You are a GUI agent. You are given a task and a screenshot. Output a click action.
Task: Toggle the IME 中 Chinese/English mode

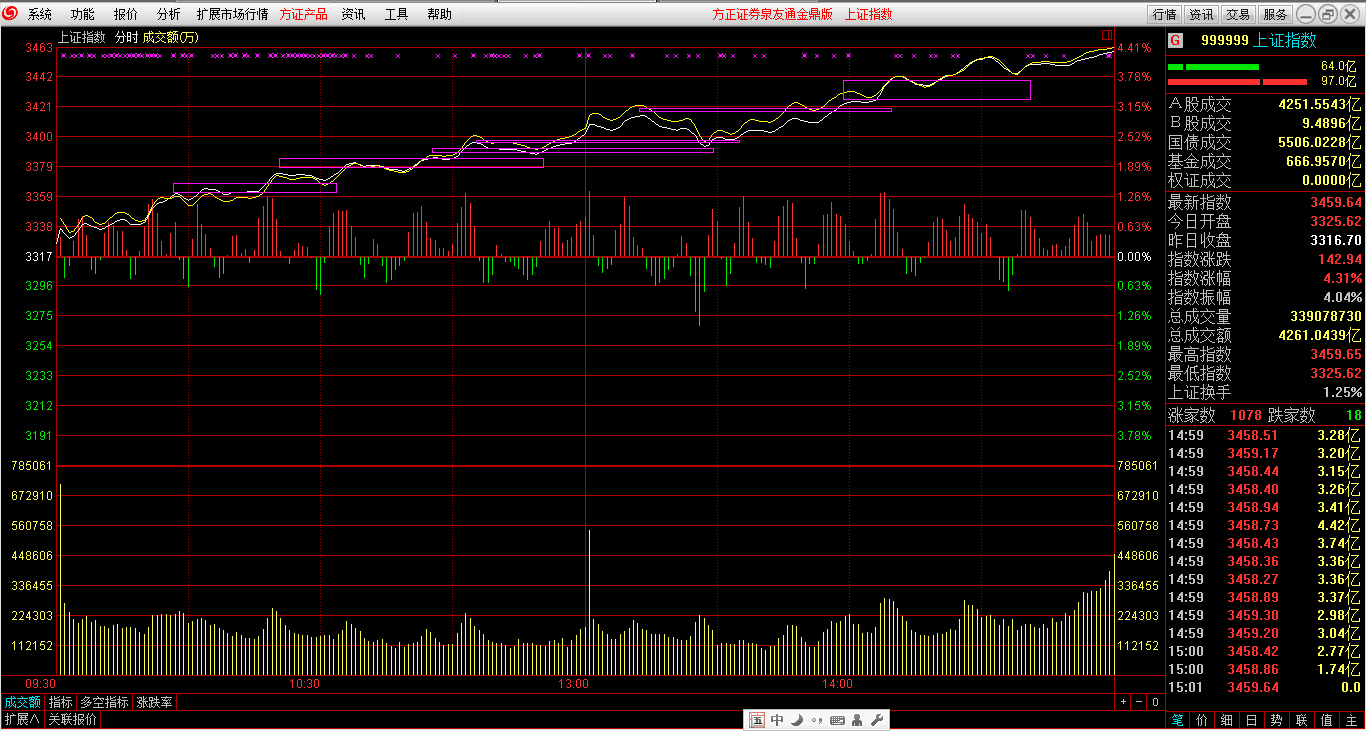pos(777,720)
